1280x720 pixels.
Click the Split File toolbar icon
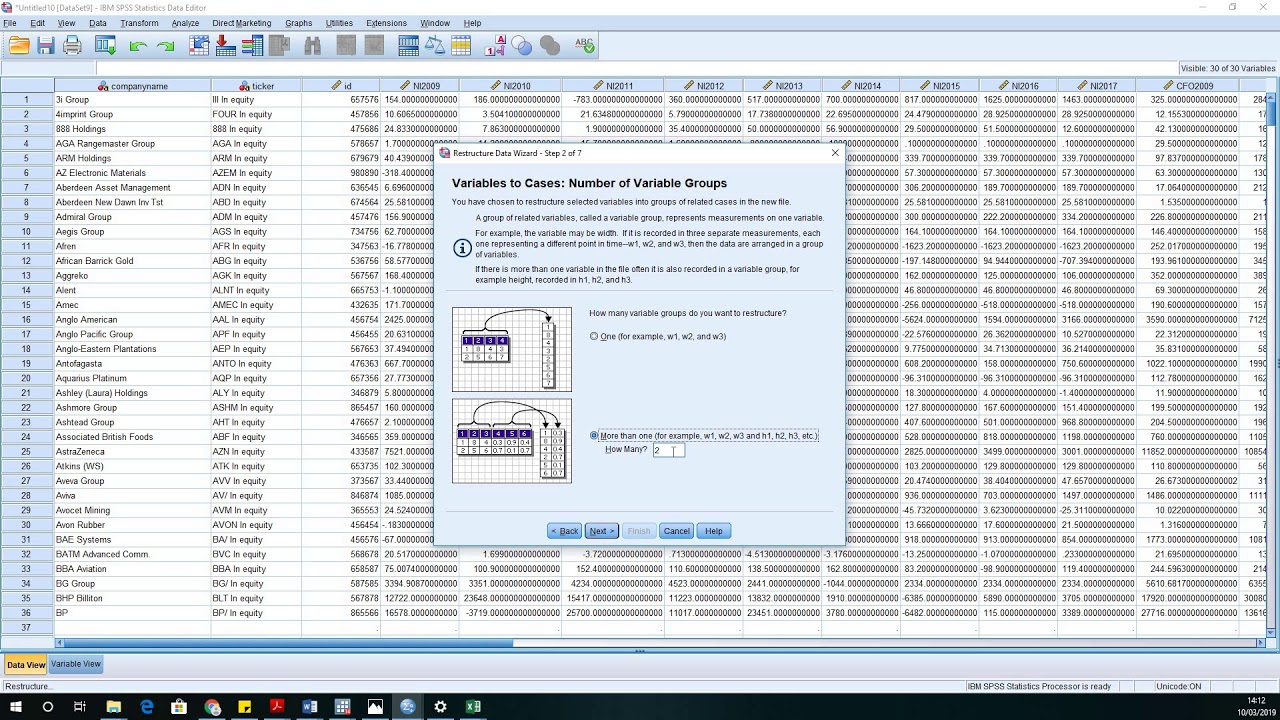pyautogui.click(x=408, y=45)
